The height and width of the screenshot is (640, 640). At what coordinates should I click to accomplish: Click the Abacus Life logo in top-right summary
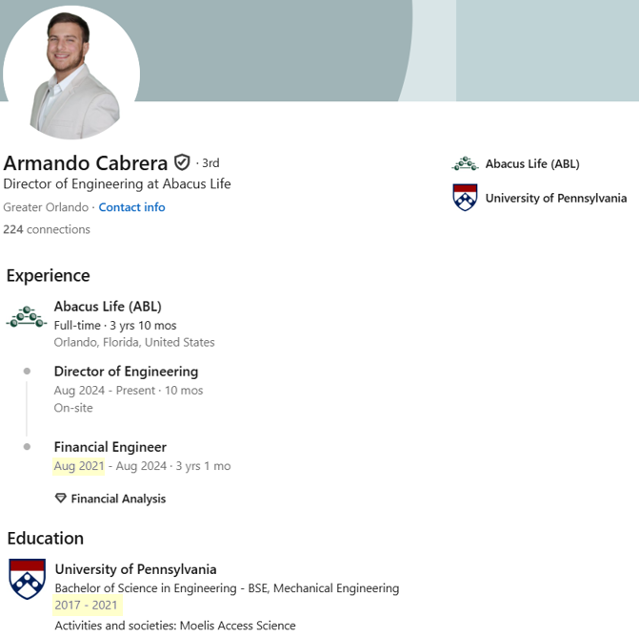[465, 164]
